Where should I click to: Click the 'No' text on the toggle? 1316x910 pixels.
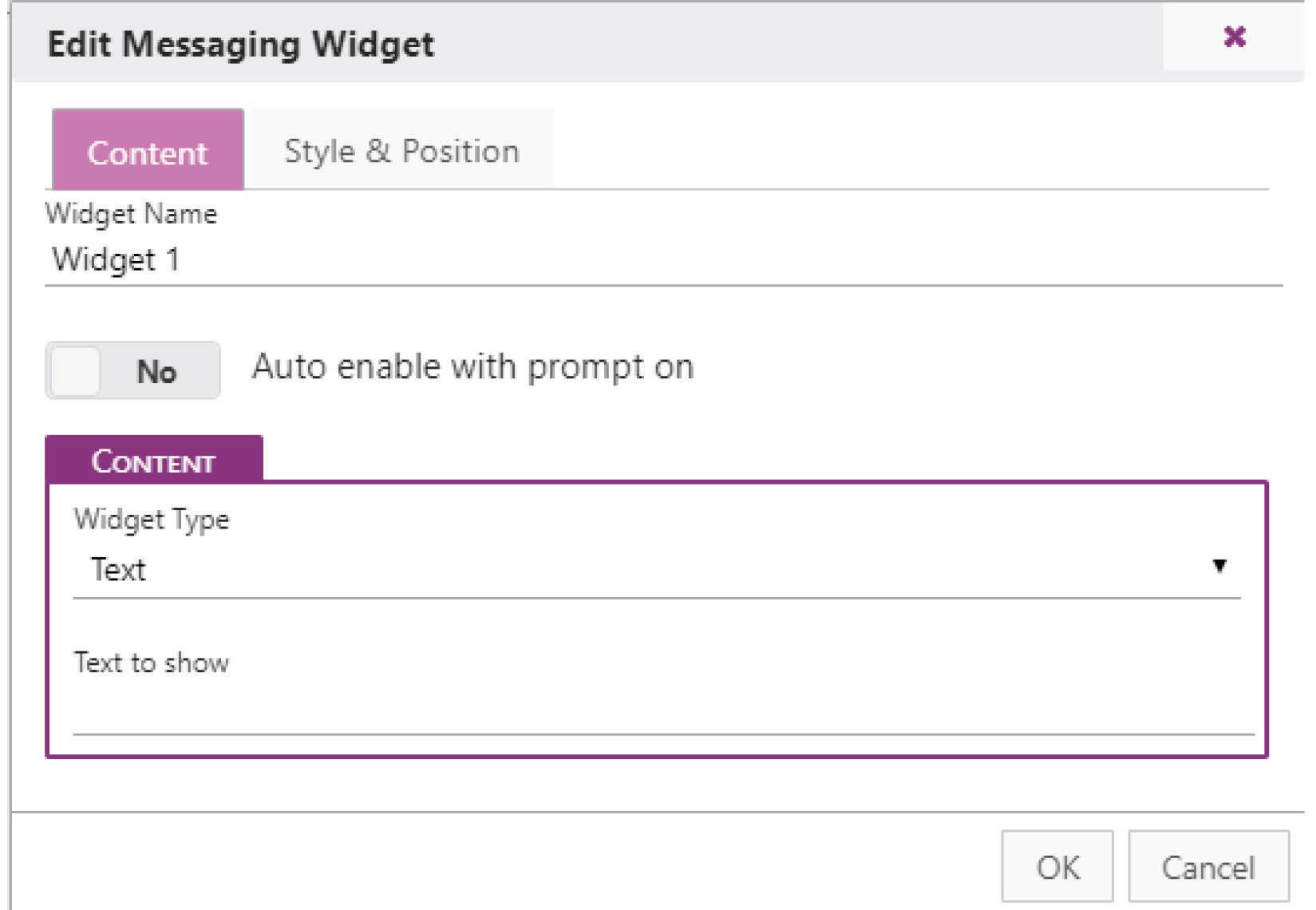[156, 372]
